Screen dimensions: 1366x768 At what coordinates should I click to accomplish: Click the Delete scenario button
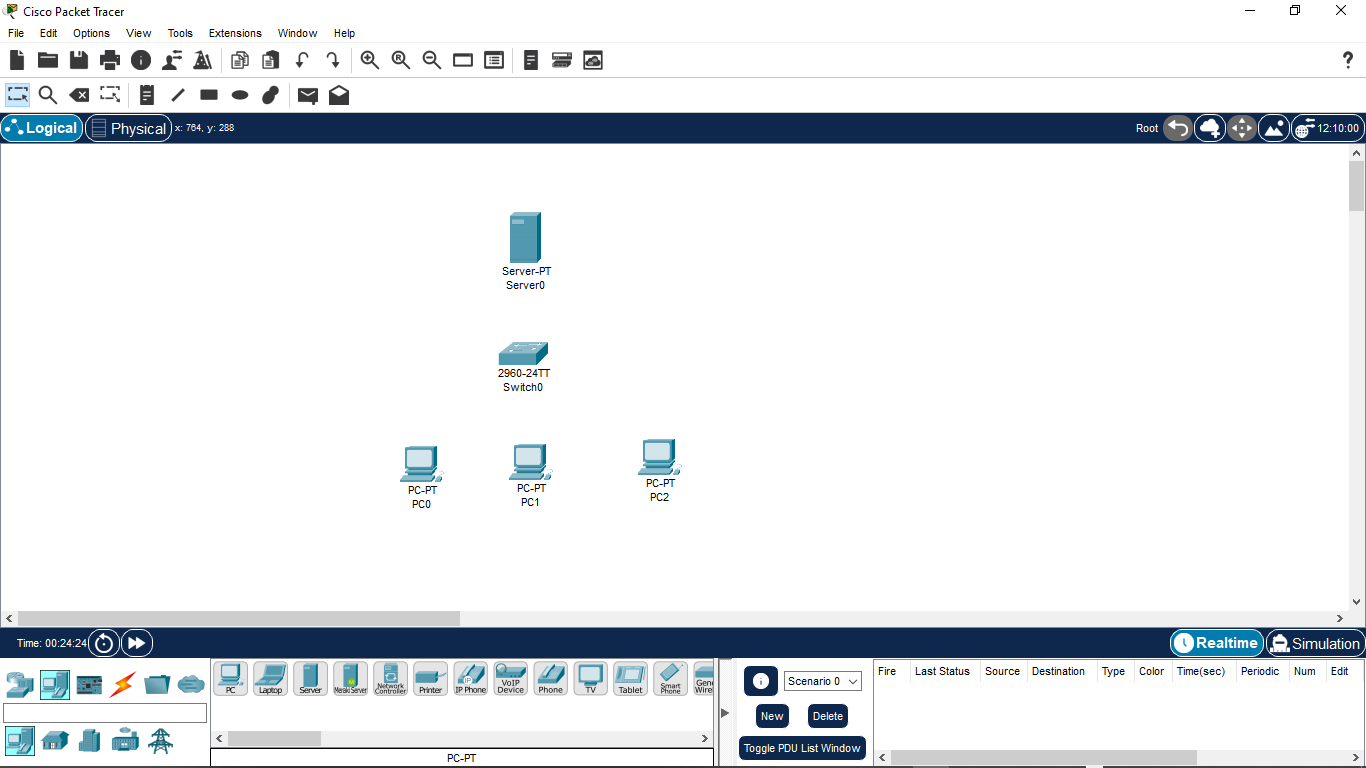click(x=828, y=716)
